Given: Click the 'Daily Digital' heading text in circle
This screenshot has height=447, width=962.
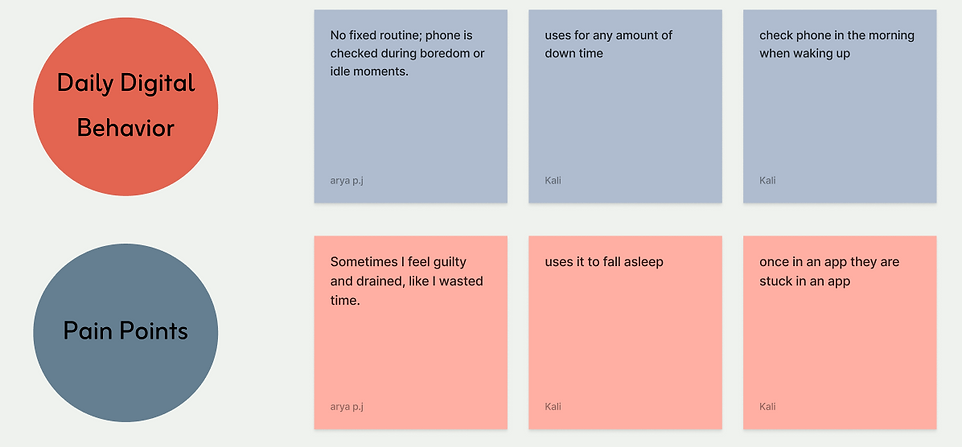Looking at the screenshot, I should [x=126, y=83].
